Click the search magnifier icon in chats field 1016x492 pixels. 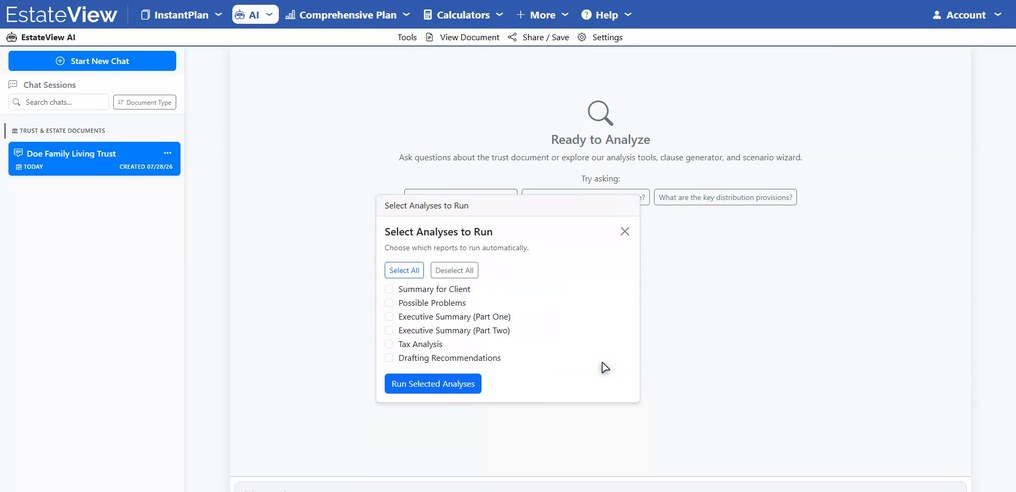coord(17,102)
